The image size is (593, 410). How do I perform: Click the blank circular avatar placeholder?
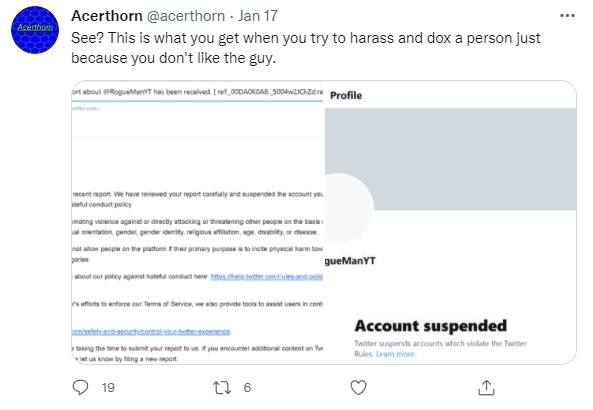349,208
